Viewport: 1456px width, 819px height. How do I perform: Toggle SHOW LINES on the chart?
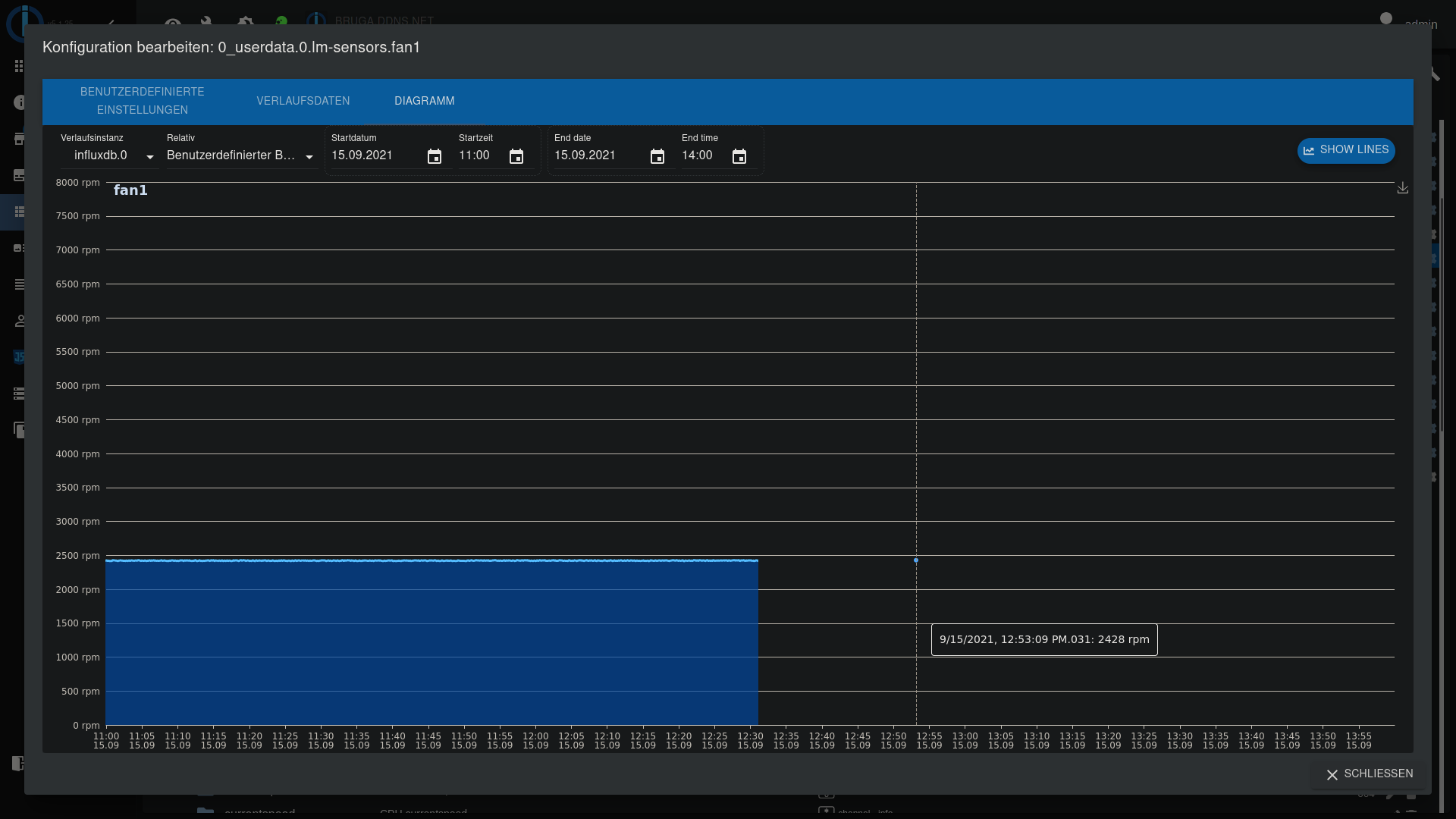(1346, 150)
